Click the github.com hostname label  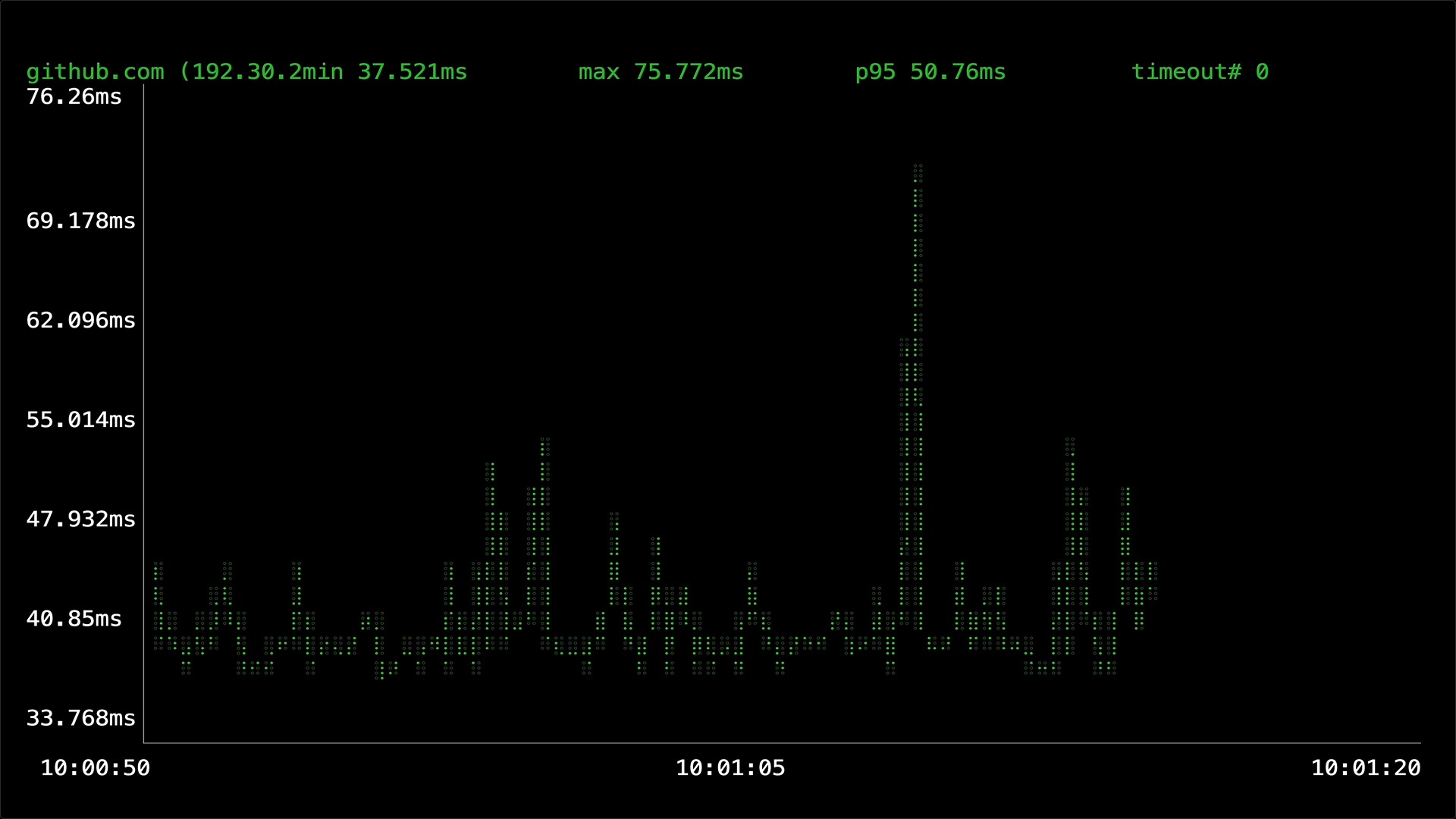point(95,72)
